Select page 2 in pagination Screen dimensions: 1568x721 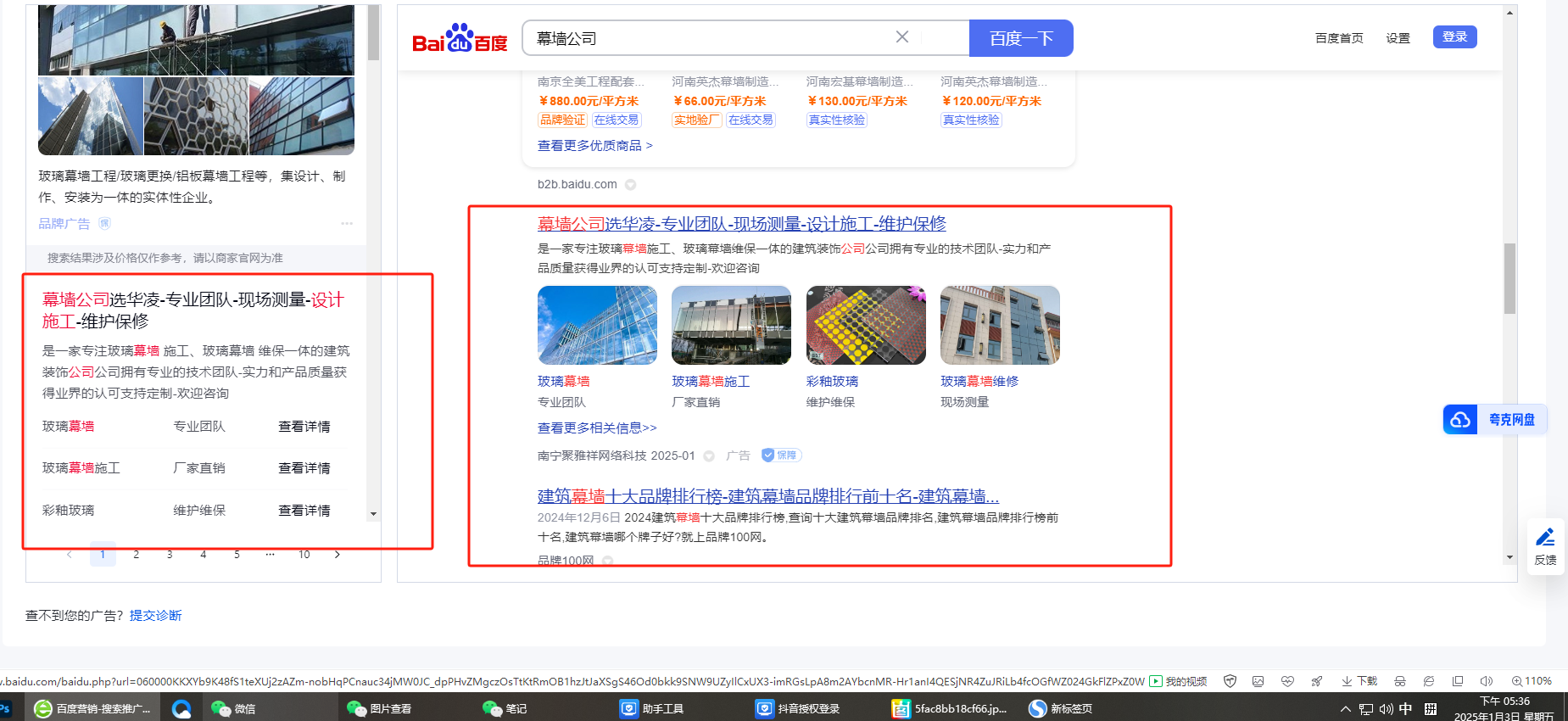[x=137, y=555]
